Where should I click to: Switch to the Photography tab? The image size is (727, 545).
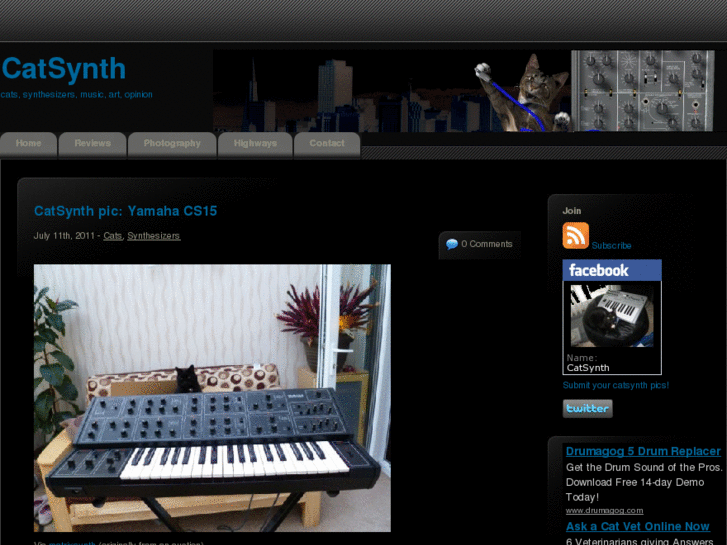172,144
